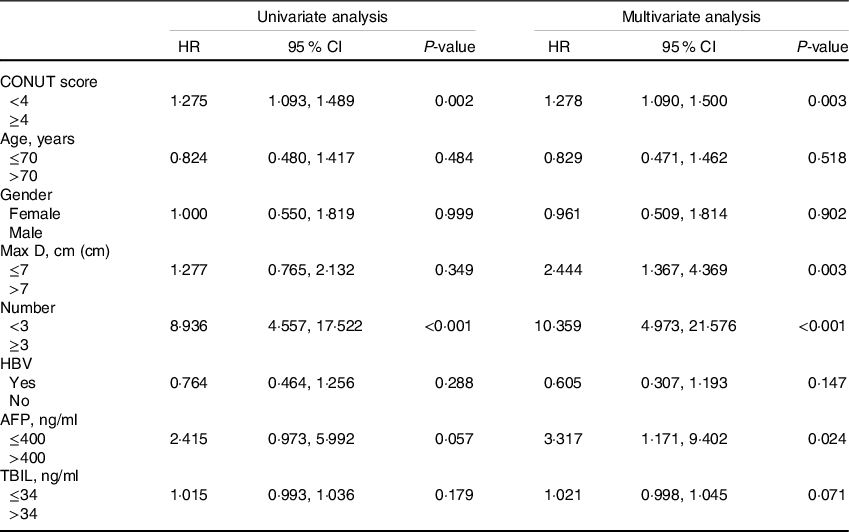849x532 pixels.
Task: Select the >34 category label
Action: (x=23, y=511)
